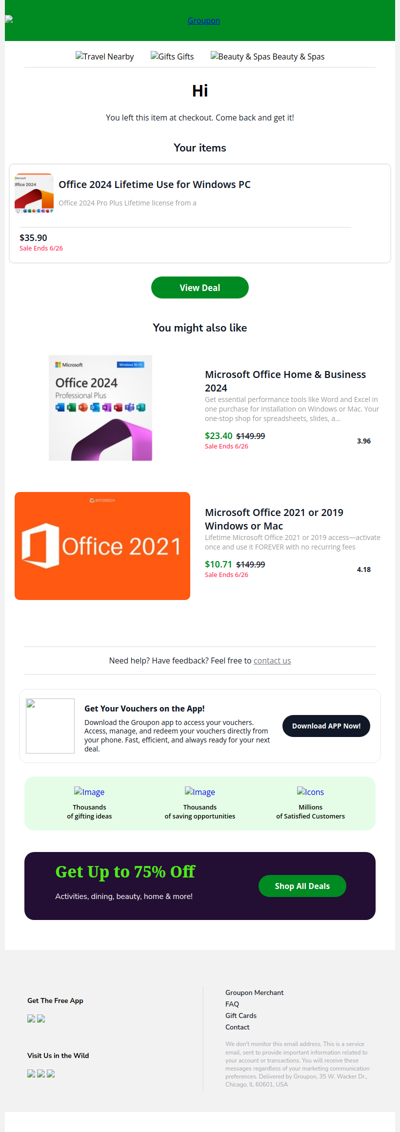Select the Travel Nearby category
This screenshot has height=1132, width=400.
pyautogui.click(x=105, y=56)
